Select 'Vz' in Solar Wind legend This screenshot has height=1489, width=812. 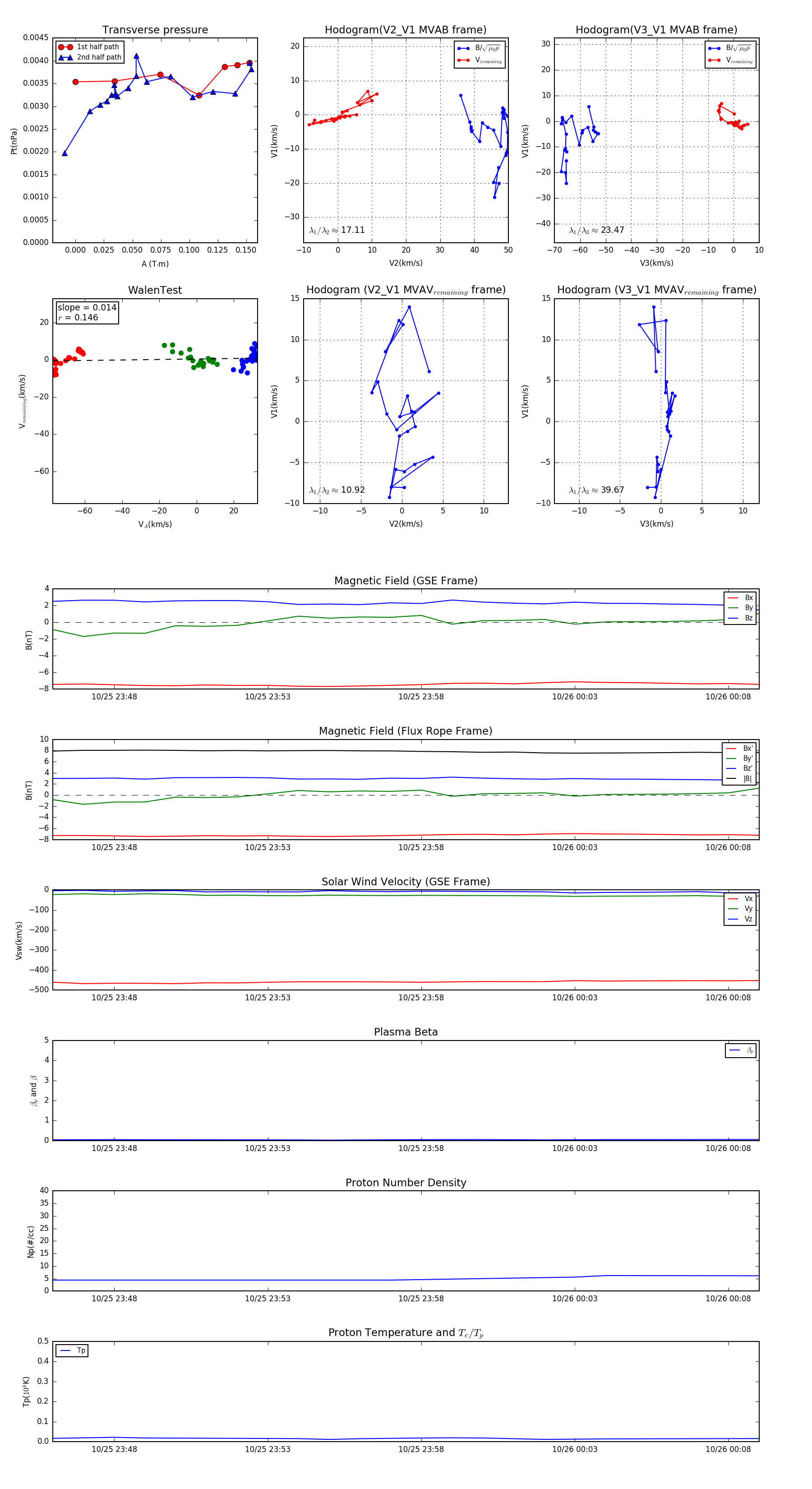click(740, 919)
